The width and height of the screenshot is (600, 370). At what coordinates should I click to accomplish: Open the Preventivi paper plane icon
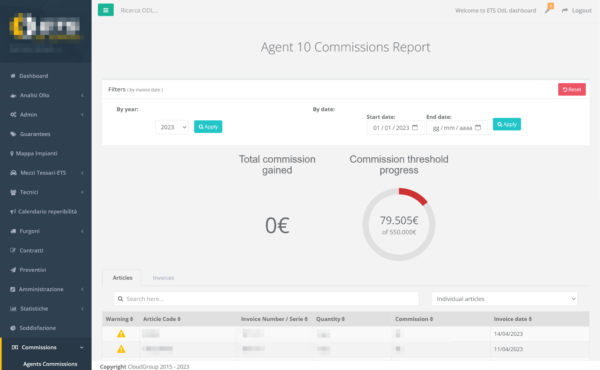click(13, 270)
